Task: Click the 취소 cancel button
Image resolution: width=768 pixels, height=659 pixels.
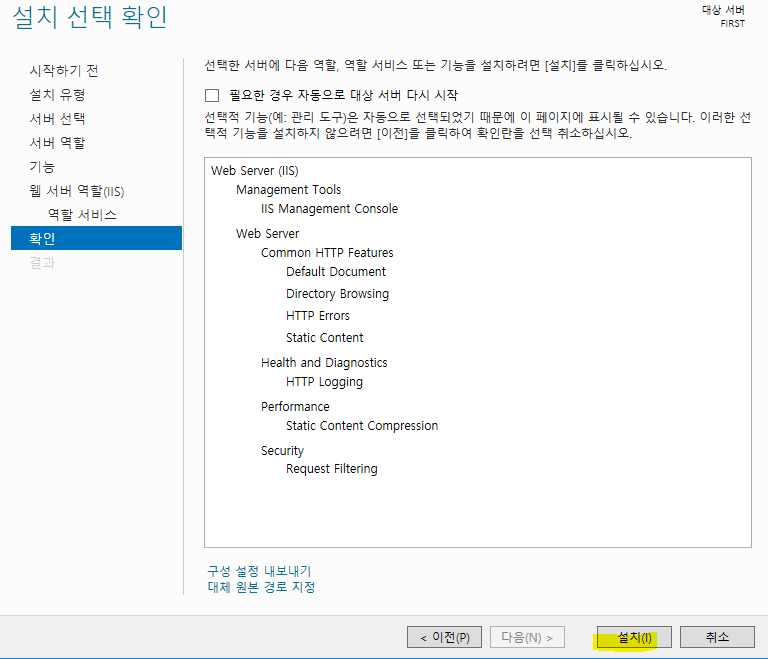Action: click(x=717, y=637)
